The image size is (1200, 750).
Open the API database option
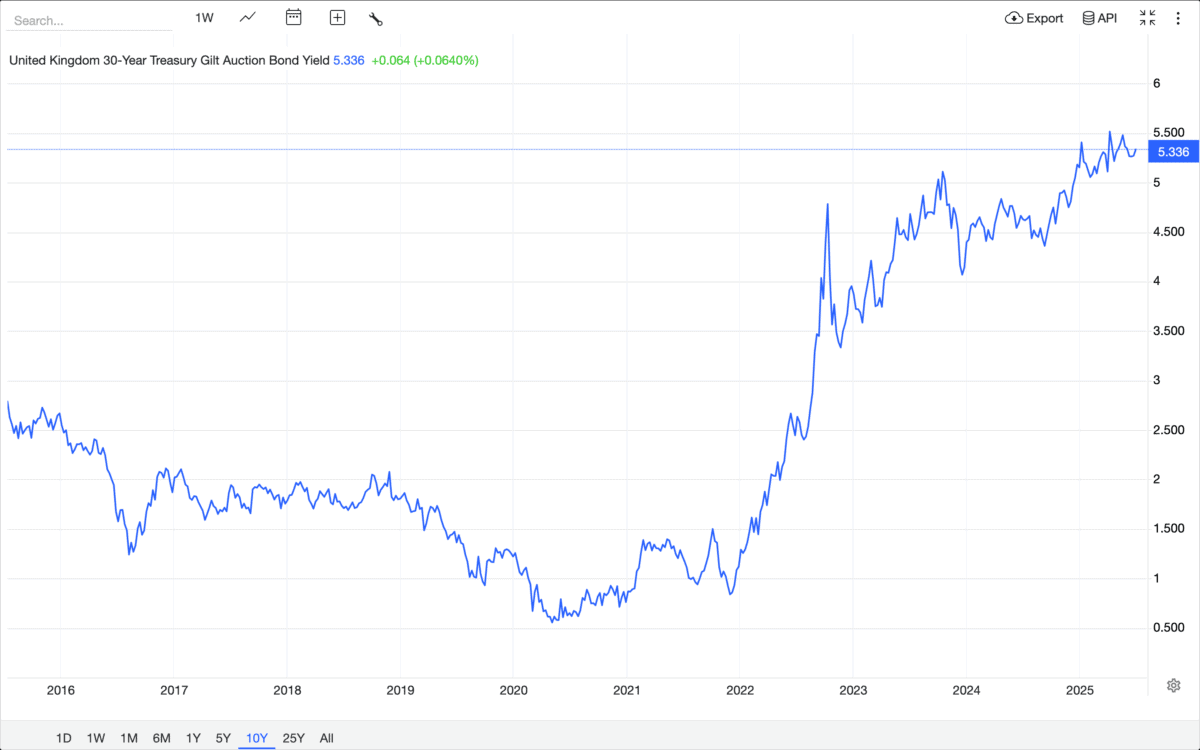pos(1099,18)
